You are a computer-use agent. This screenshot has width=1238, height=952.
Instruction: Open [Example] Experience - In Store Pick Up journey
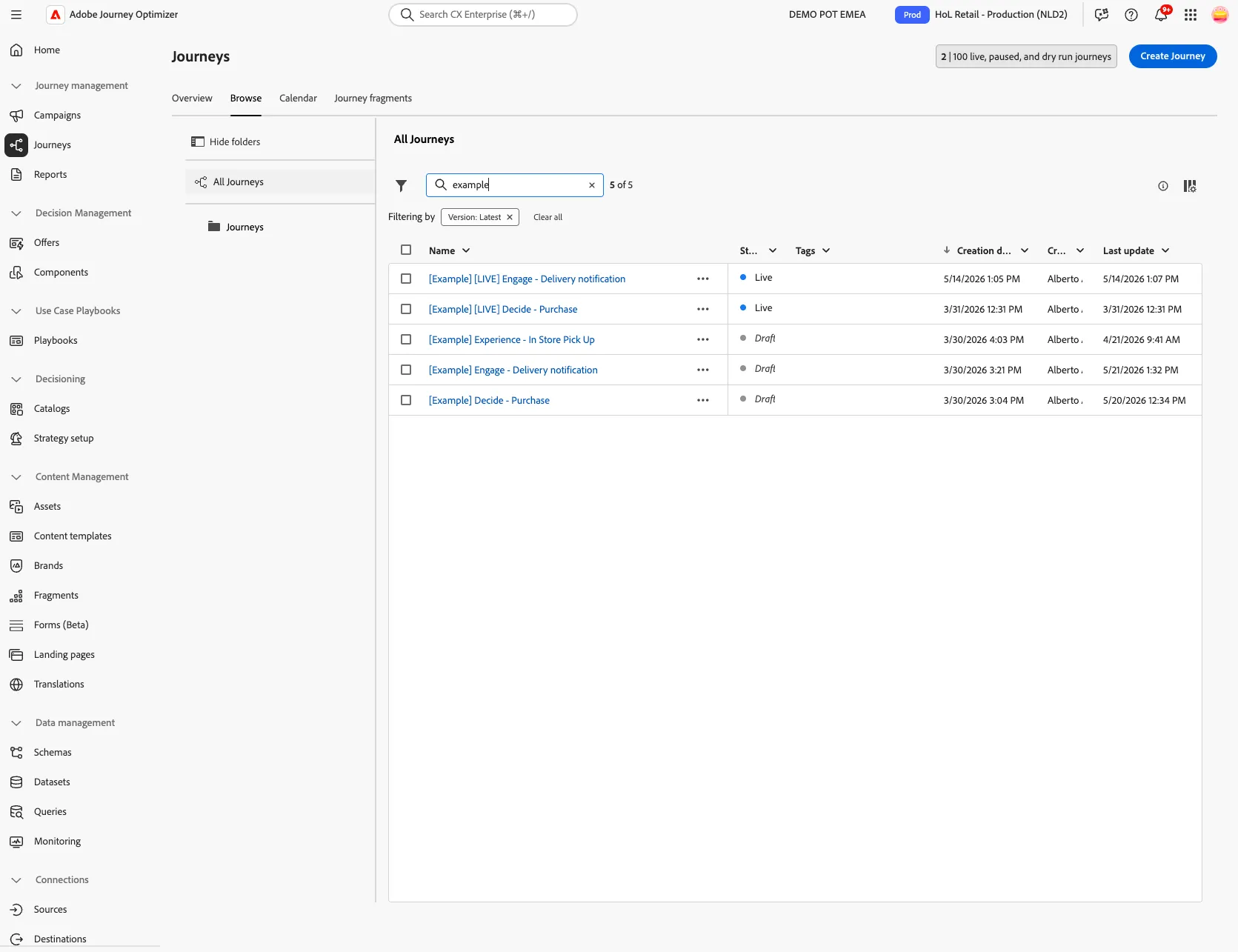click(512, 339)
